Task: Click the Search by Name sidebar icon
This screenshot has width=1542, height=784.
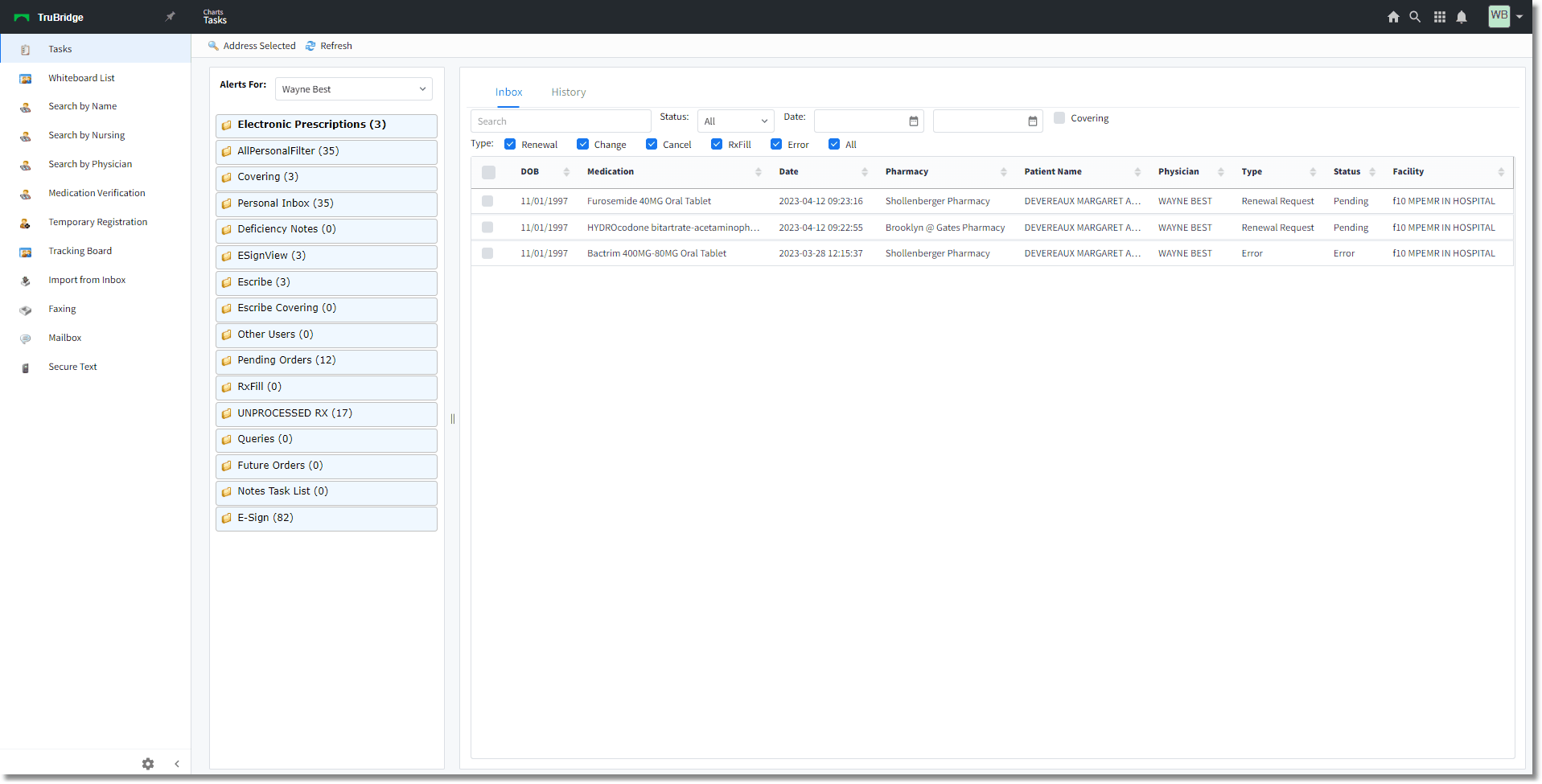Action: coord(26,107)
